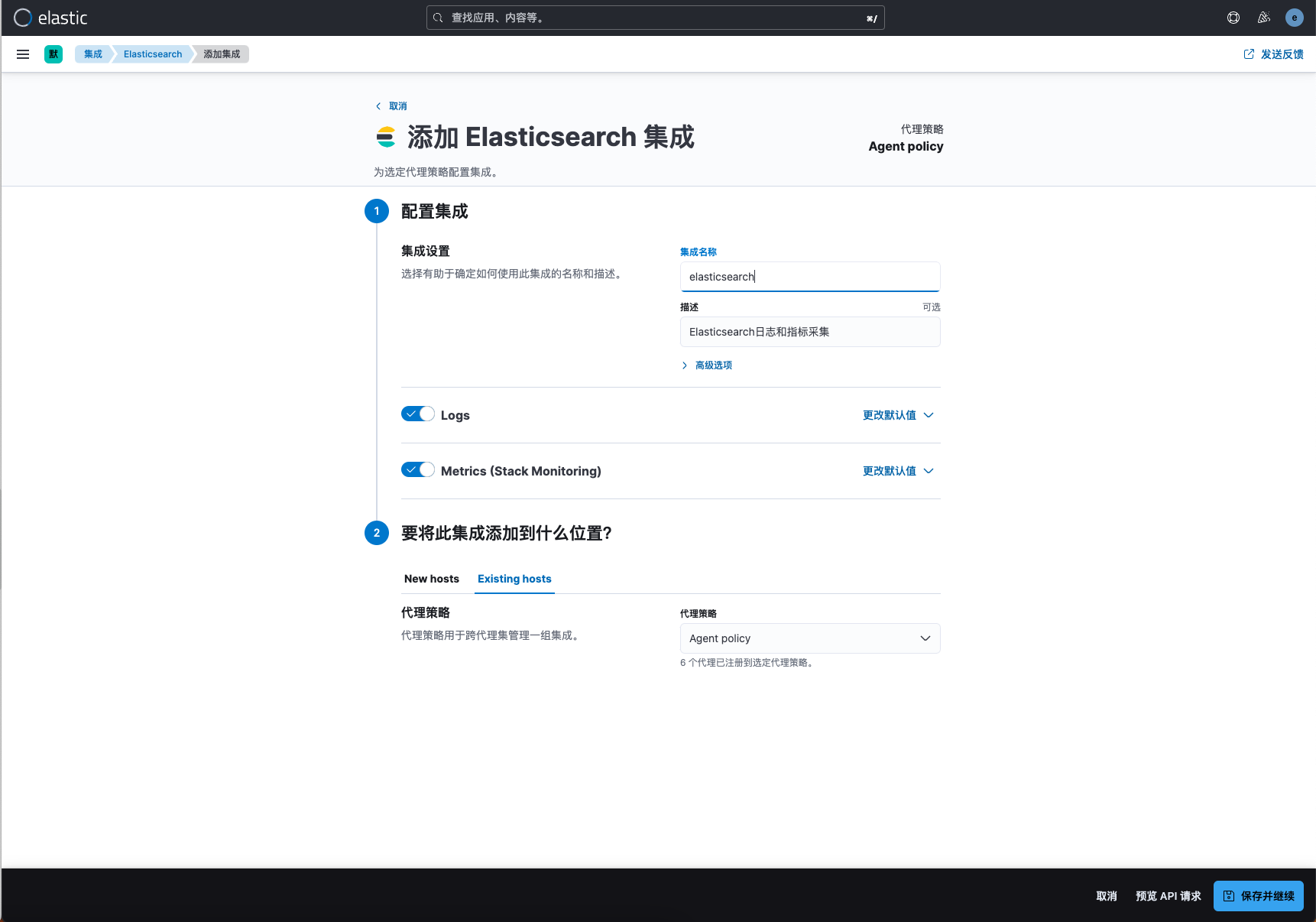Switch to the New hosts tab
This screenshot has width=1316, height=922.
pyautogui.click(x=432, y=579)
